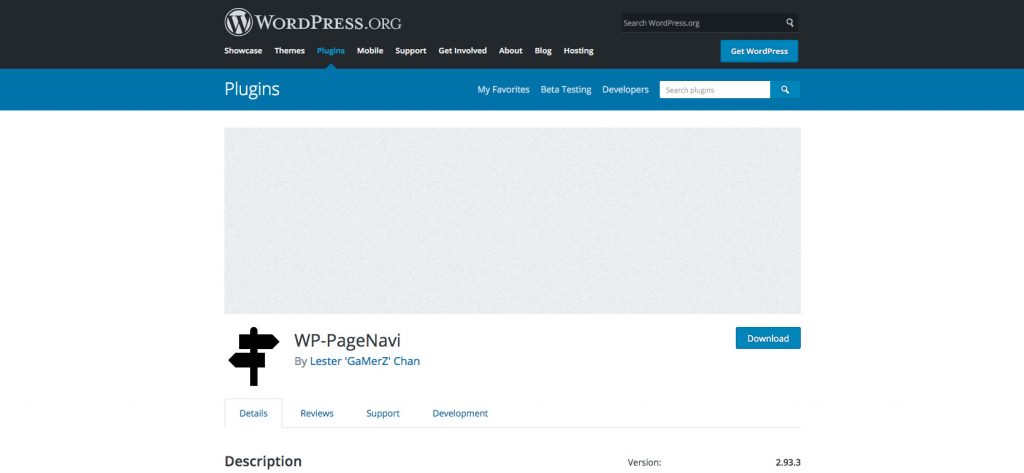Image resolution: width=1024 pixels, height=473 pixels.
Task: Focus the Search plugins input field
Action: (x=714, y=90)
